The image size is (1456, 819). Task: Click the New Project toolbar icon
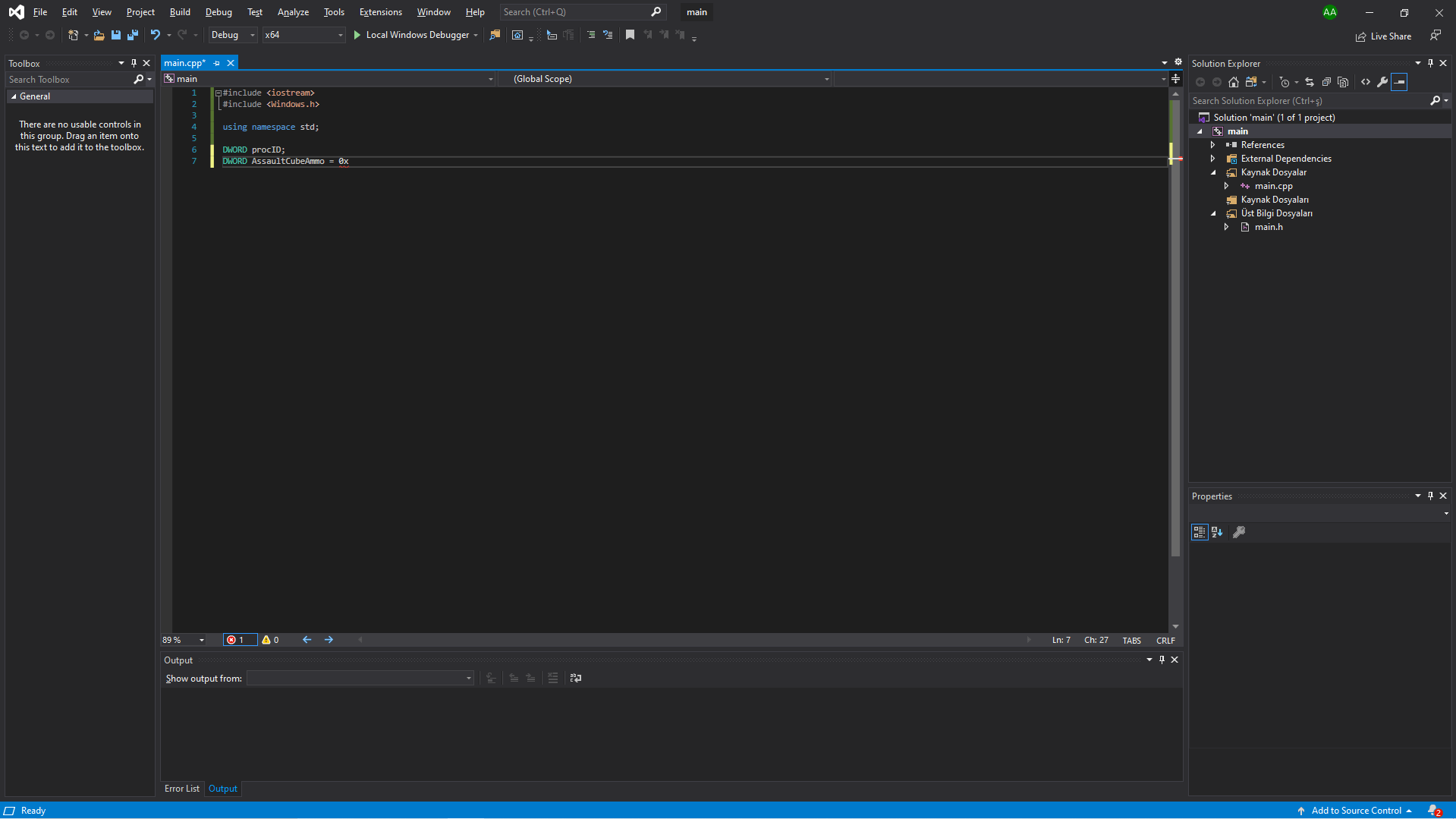tap(74, 35)
